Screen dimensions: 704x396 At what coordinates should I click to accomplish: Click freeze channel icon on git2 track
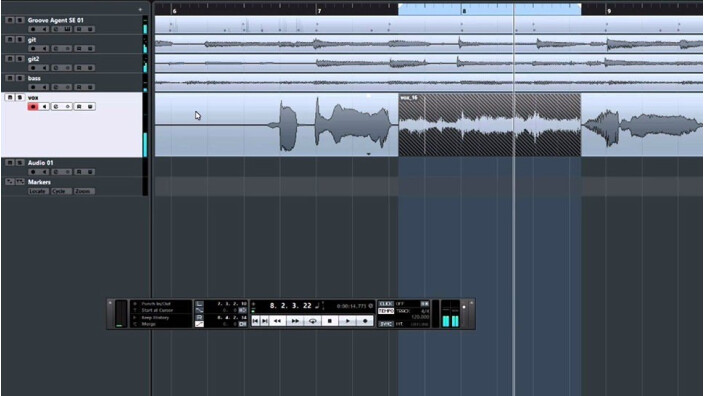[67, 68]
